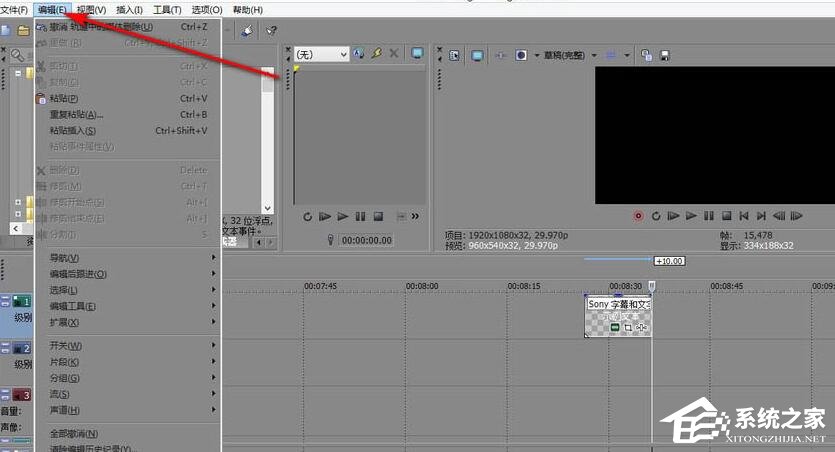835x452 pixels.
Task: Click the trimmer timecode field 00:00:00.00
Action: pos(366,241)
